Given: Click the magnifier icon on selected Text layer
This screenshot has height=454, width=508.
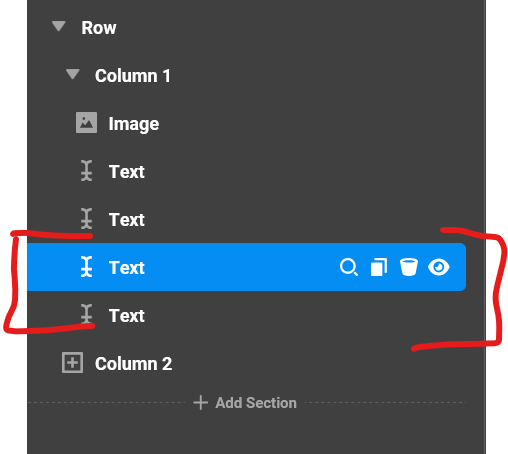Looking at the screenshot, I should (x=349, y=267).
